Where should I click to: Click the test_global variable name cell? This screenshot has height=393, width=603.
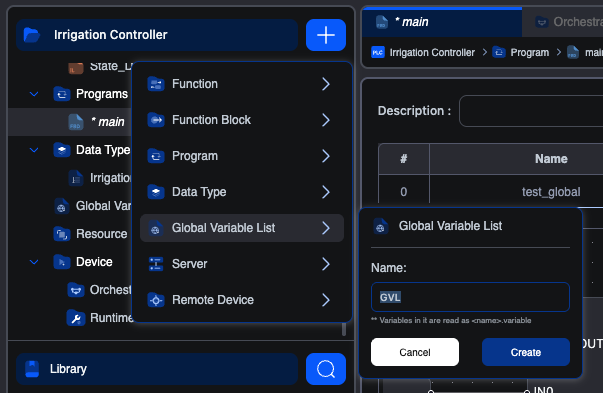pyautogui.click(x=551, y=192)
